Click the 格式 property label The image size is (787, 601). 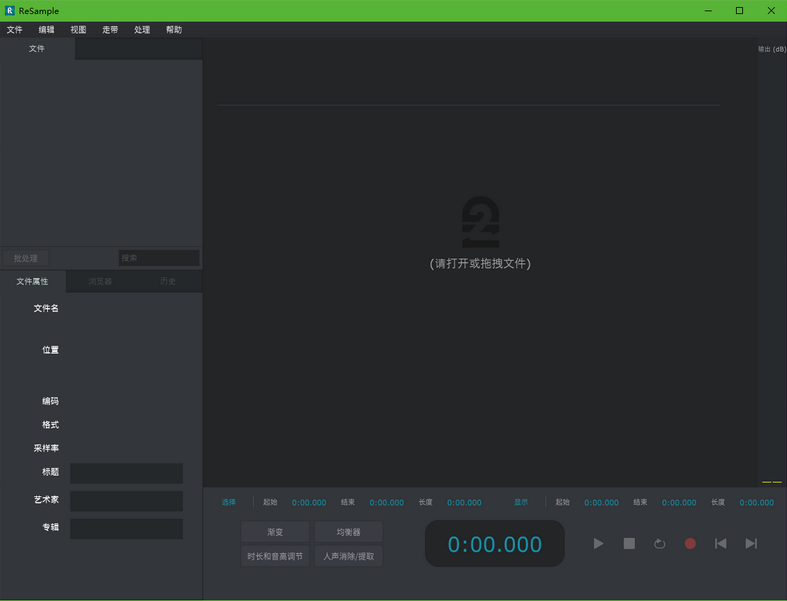point(50,425)
